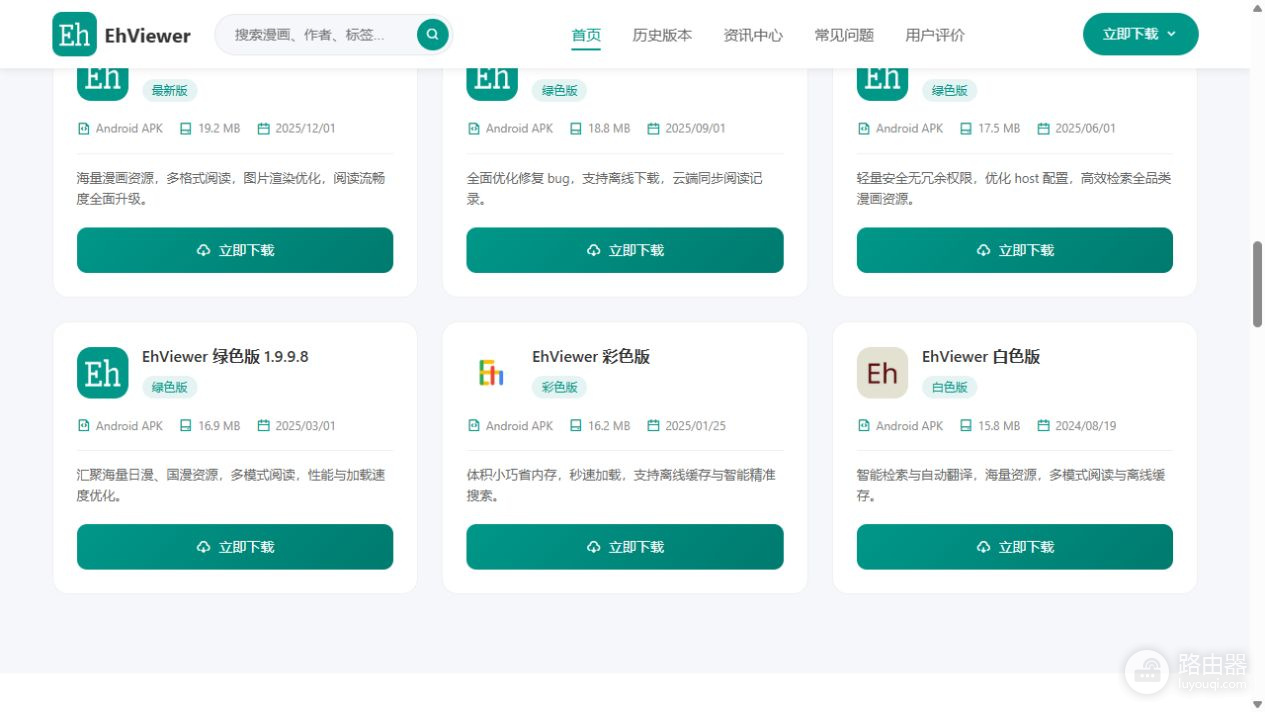Image resolution: width=1265 pixels, height=712 pixels.
Task: Click disk size icon beside 19.2 MB
Action: (186, 128)
